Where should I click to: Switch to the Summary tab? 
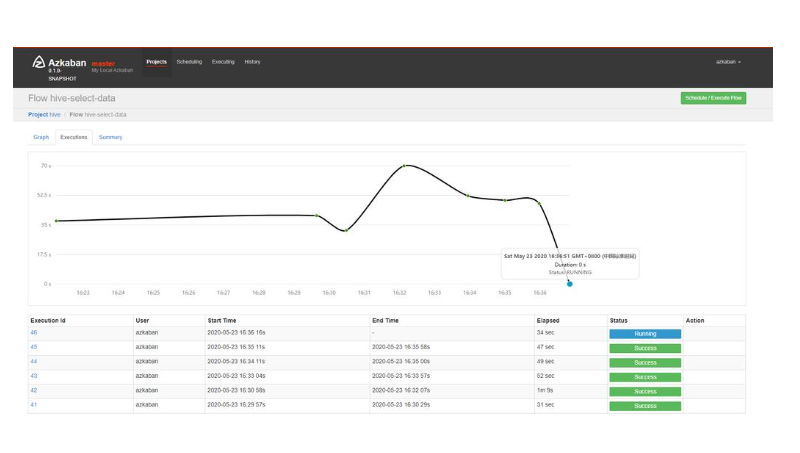(110, 137)
